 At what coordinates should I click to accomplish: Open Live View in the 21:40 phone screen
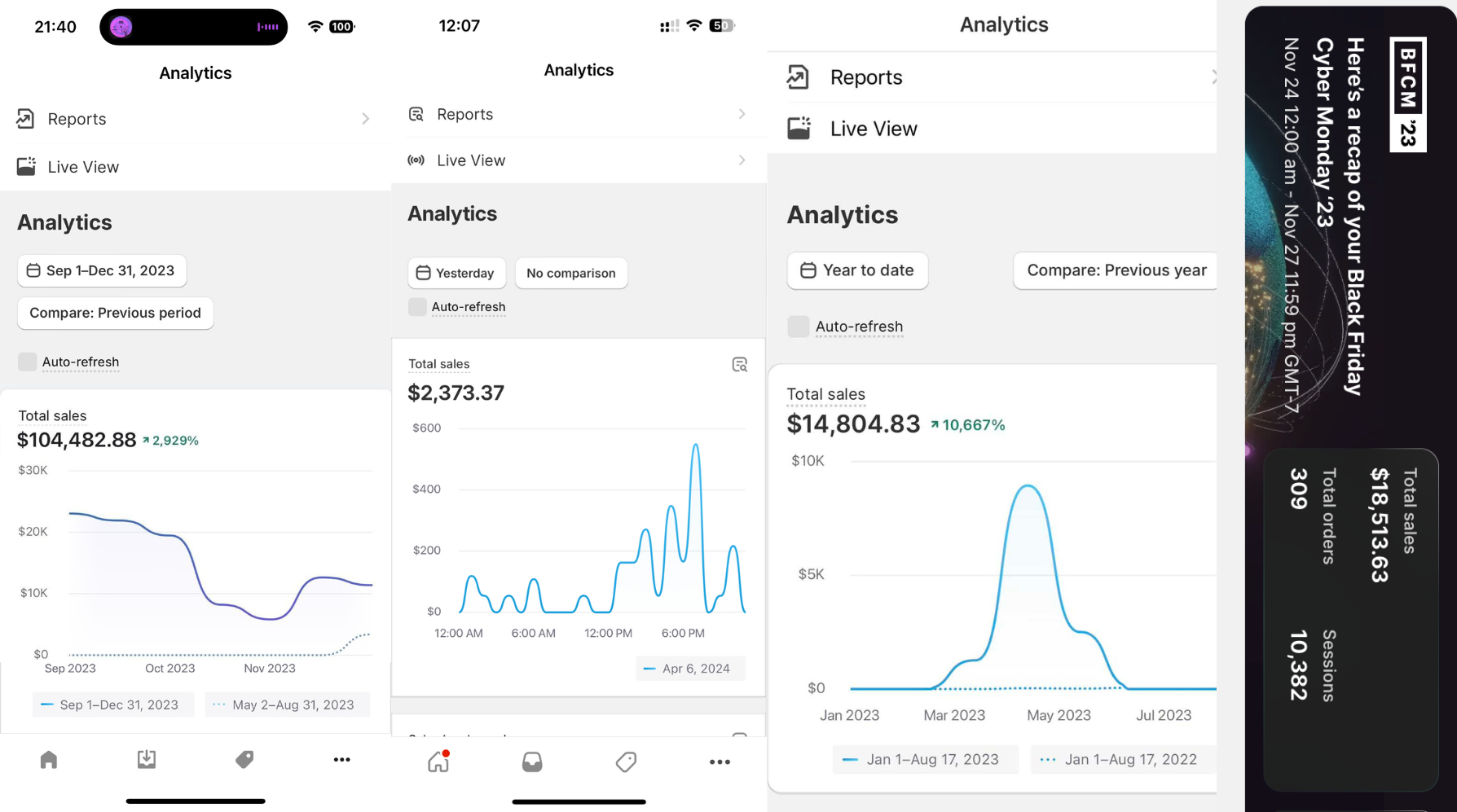196,167
